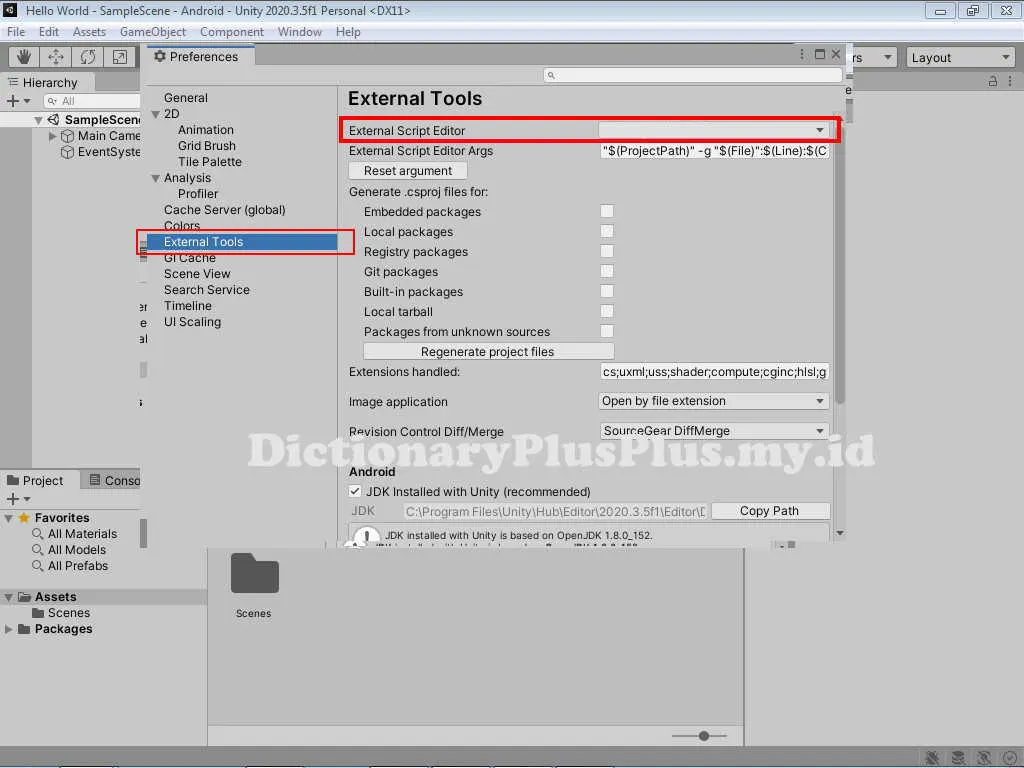The width and height of the screenshot is (1024, 768).
Task: Expand Main Camera in Hierarchy
Action: pyautogui.click(x=52, y=136)
